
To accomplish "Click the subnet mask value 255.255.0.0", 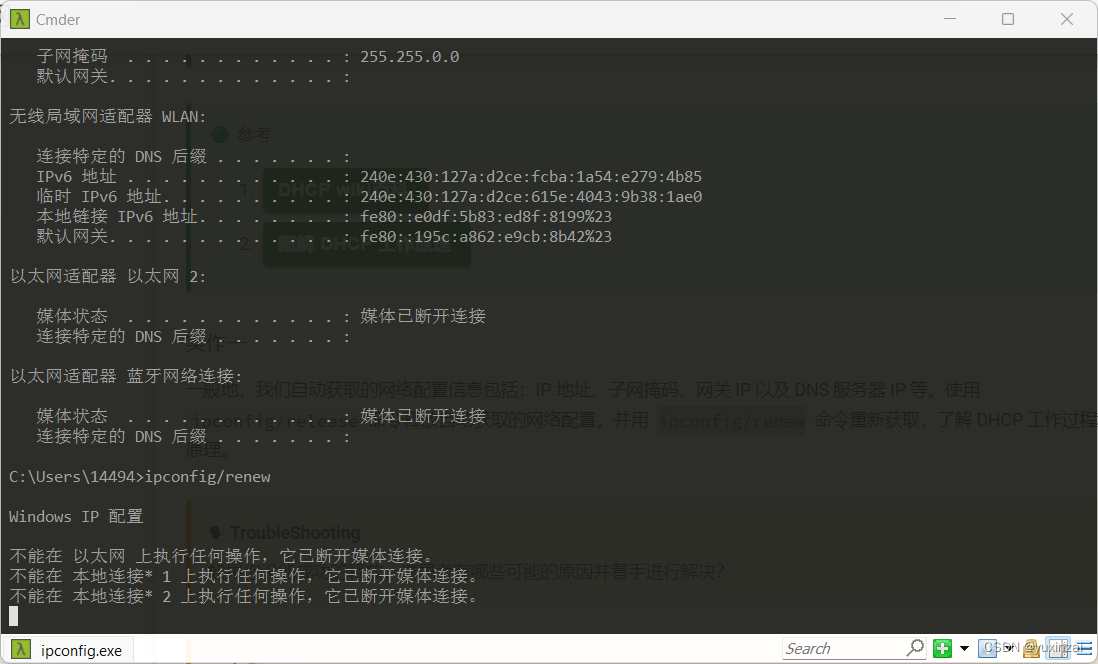I will tap(410, 57).
